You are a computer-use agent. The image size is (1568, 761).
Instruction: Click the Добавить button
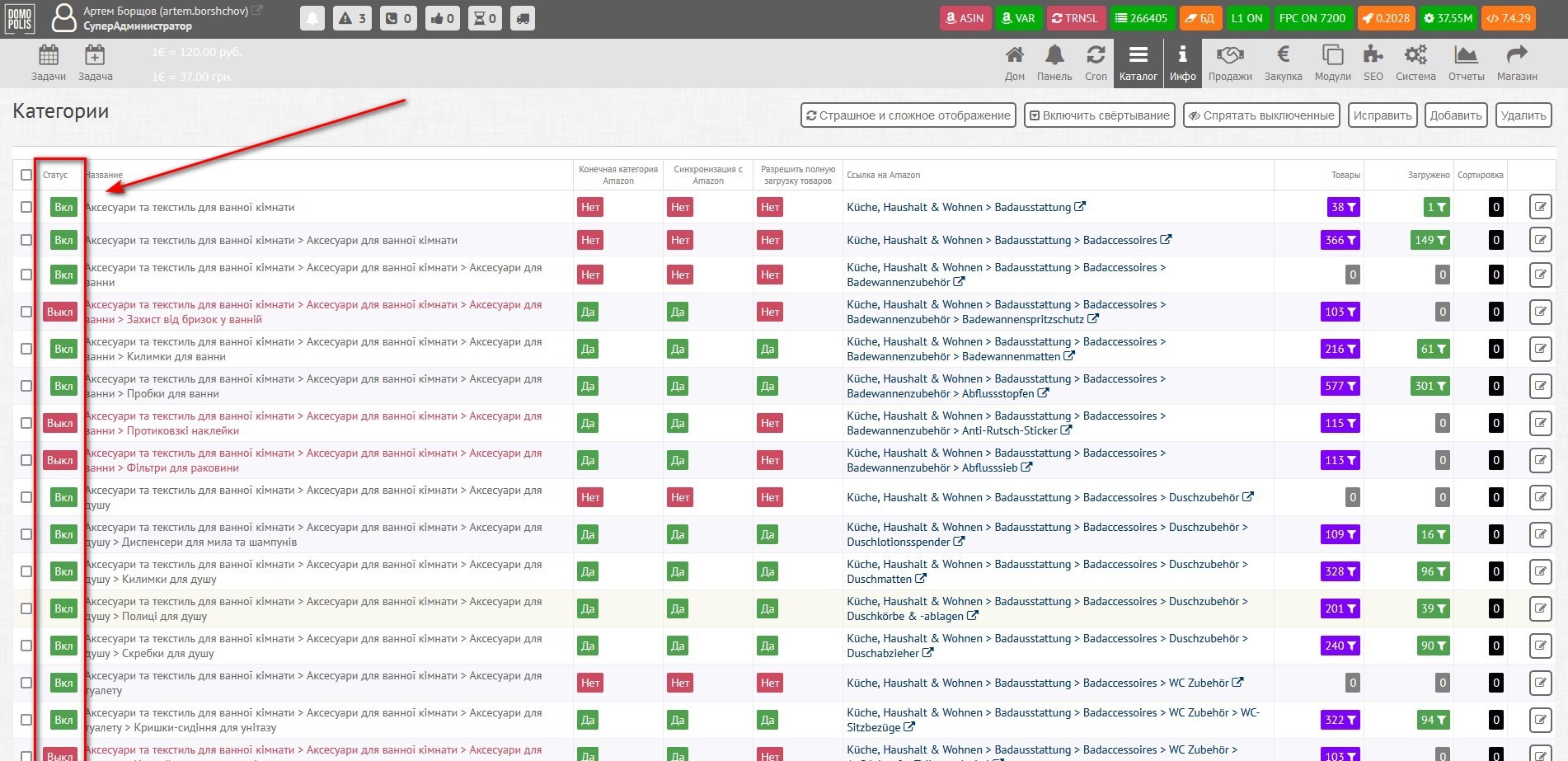point(1455,115)
